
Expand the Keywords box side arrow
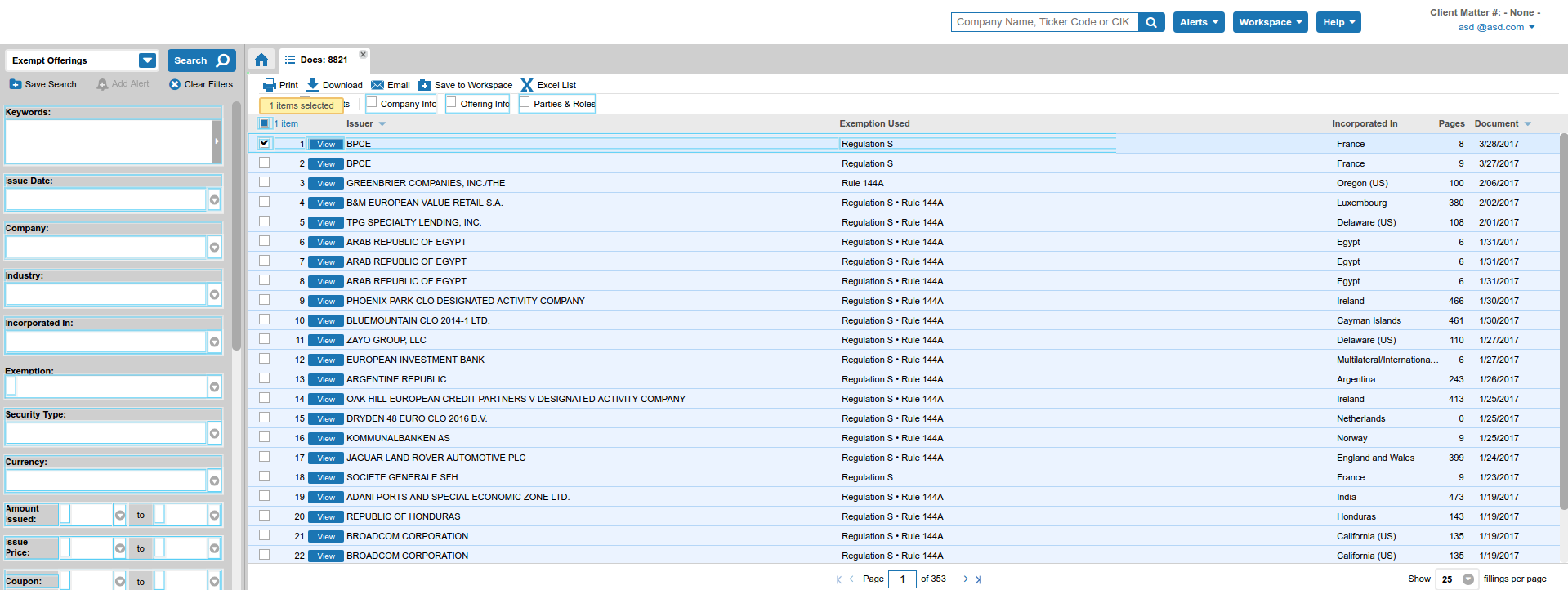pyautogui.click(x=217, y=141)
